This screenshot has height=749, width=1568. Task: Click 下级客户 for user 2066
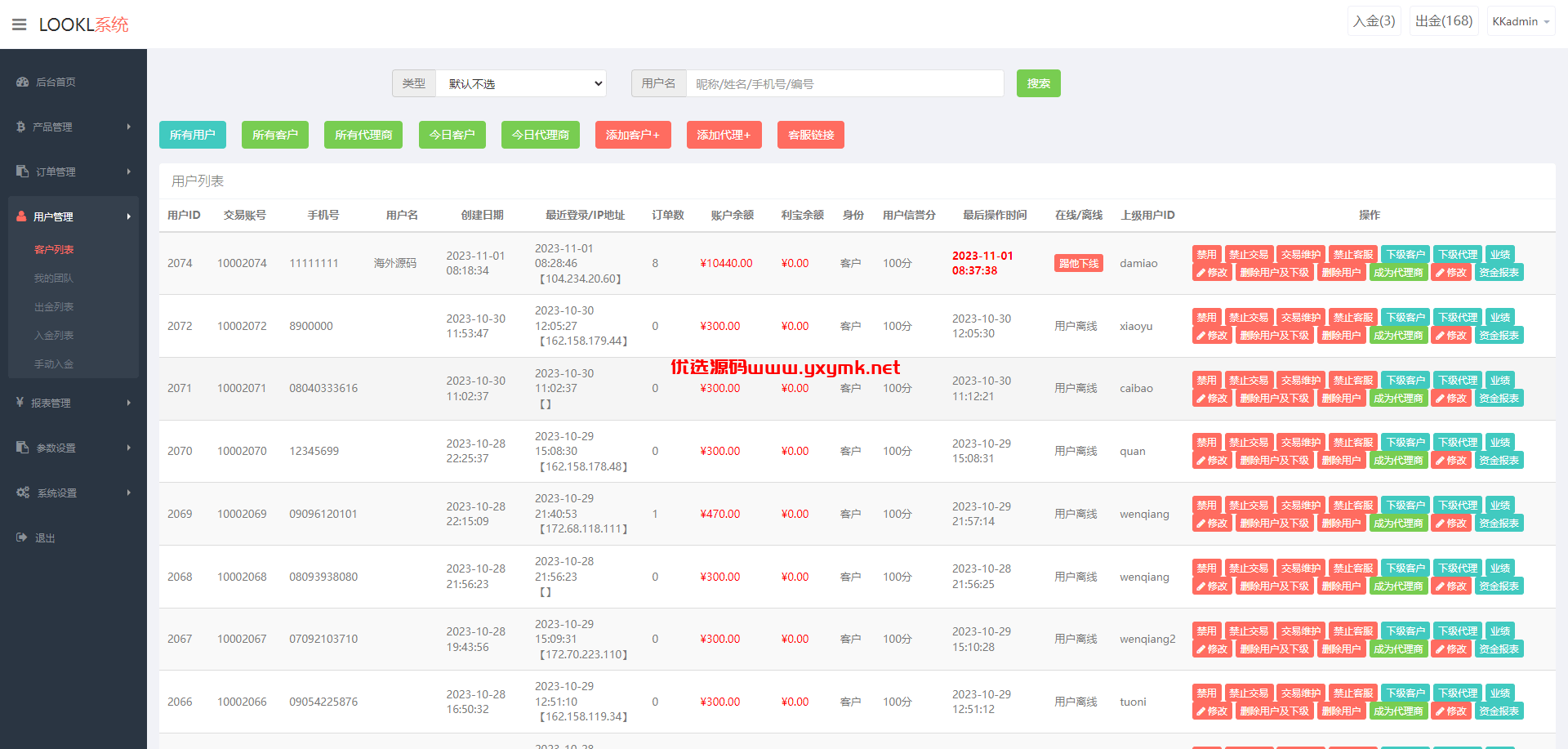click(1405, 693)
